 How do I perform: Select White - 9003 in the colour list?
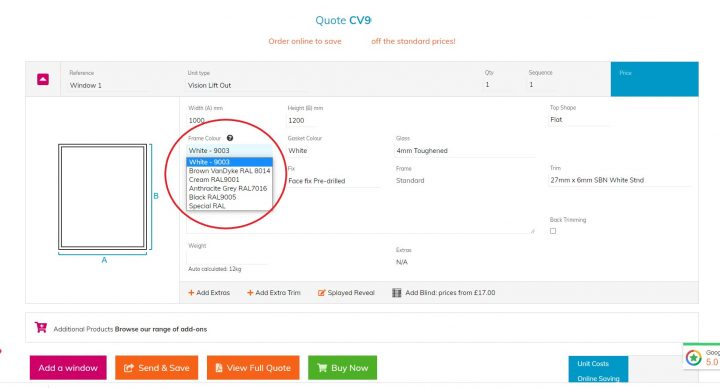click(230, 162)
